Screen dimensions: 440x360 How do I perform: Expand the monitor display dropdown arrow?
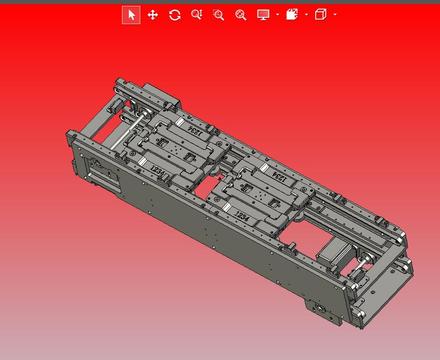(277, 15)
